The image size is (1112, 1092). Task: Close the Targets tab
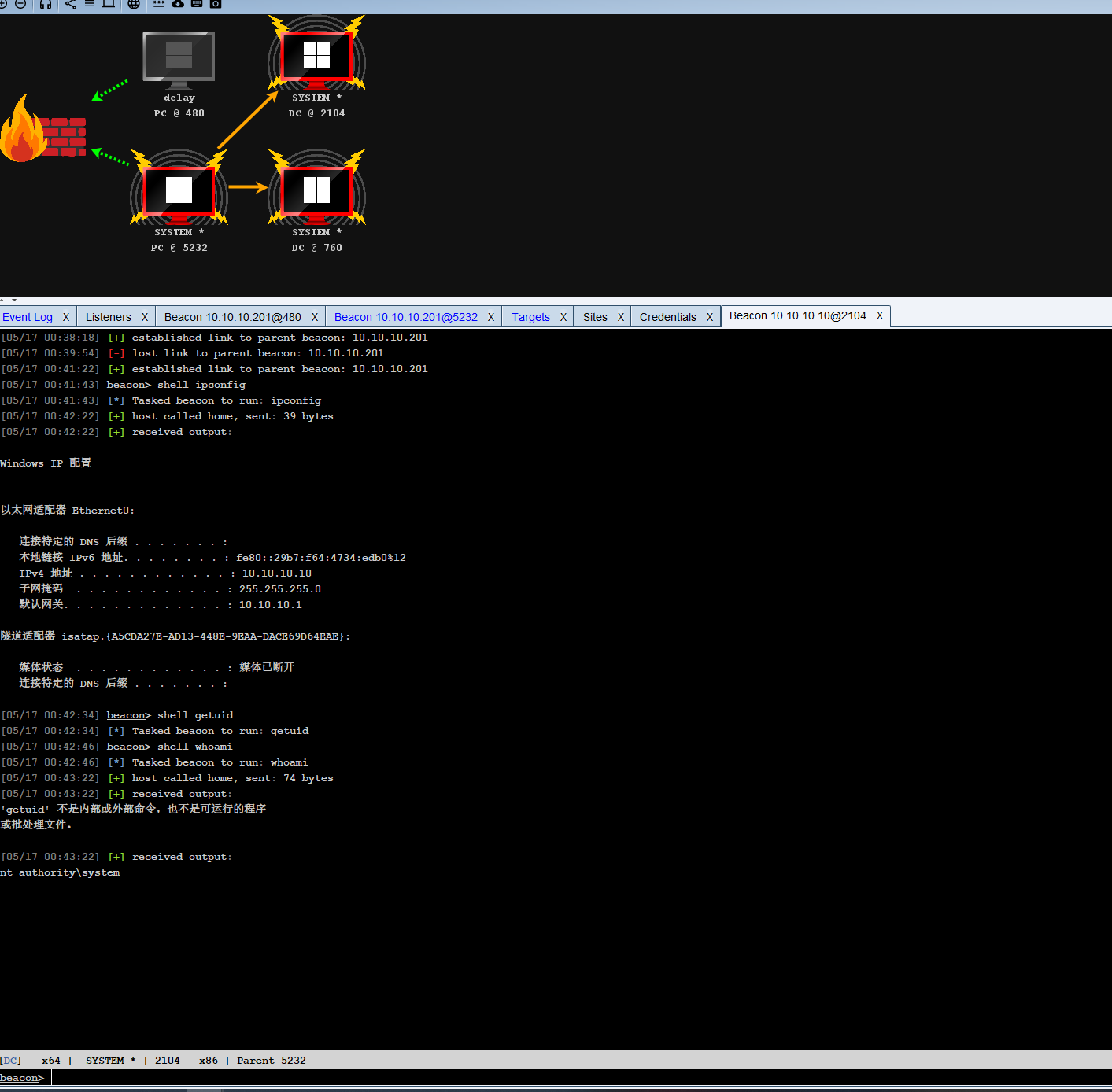(563, 317)
